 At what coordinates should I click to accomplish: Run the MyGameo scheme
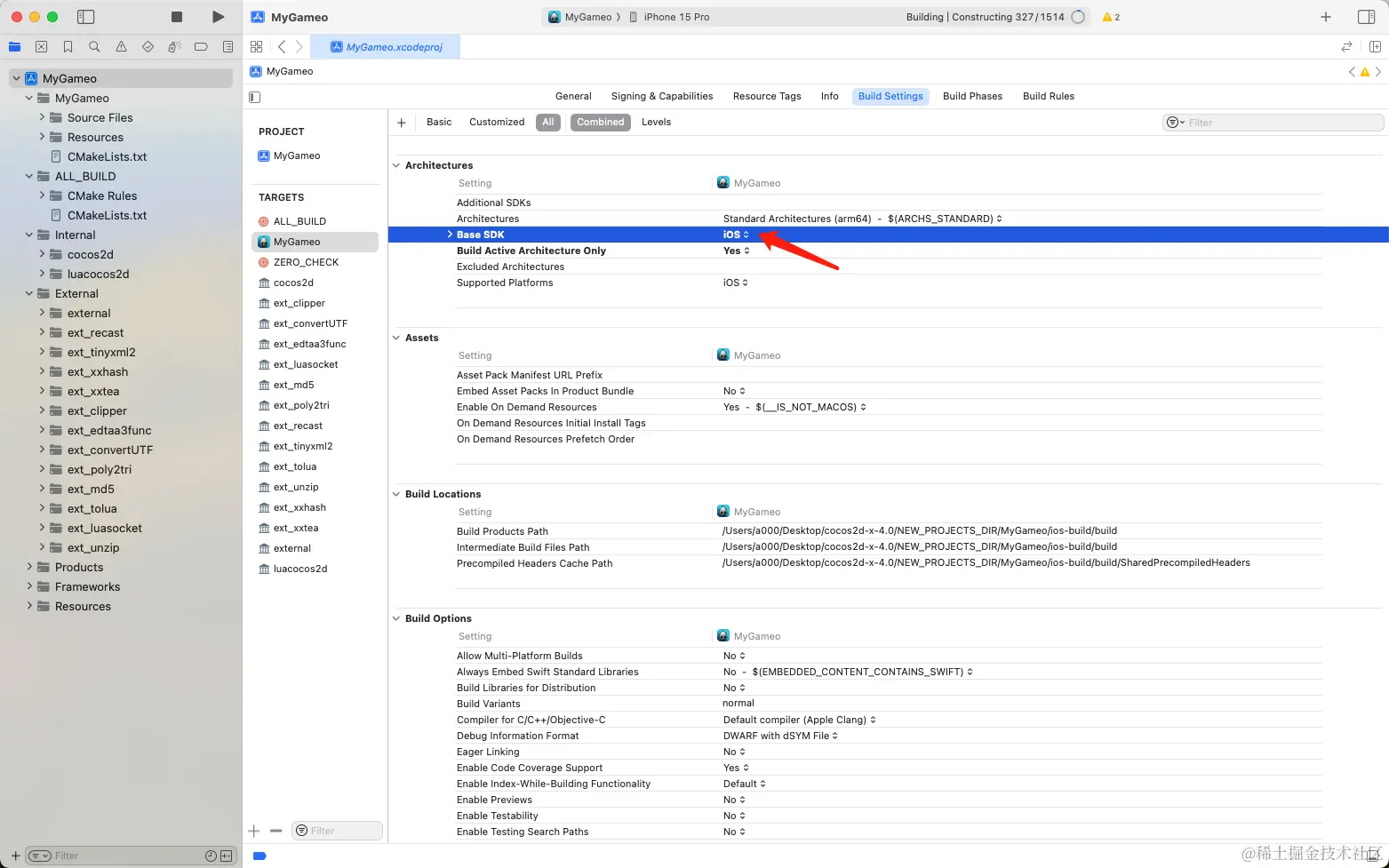coord(219,17)
